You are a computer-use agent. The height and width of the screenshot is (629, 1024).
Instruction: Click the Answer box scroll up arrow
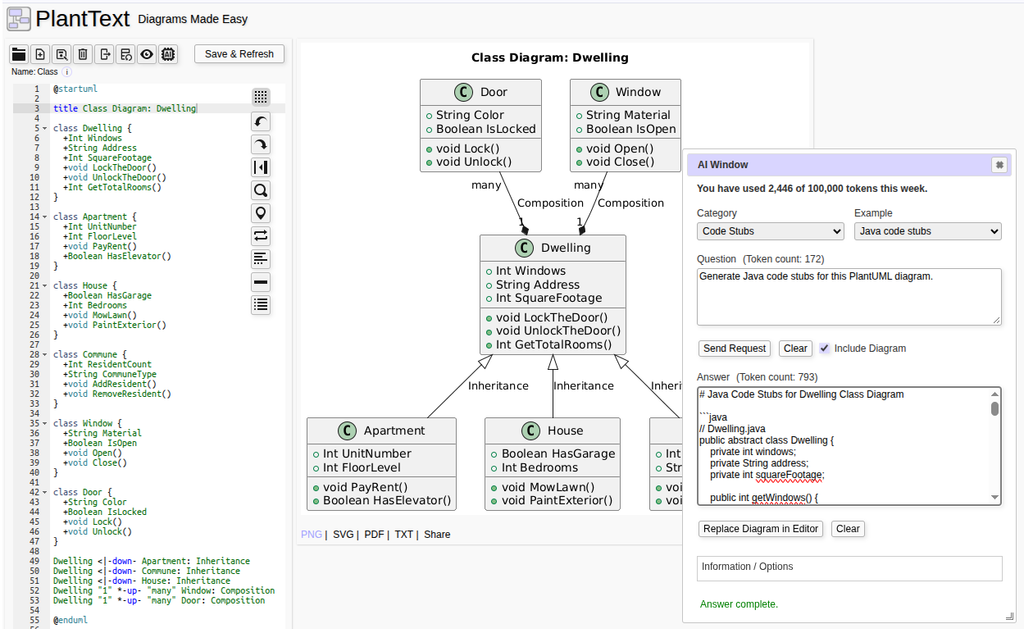click(995, 394)
